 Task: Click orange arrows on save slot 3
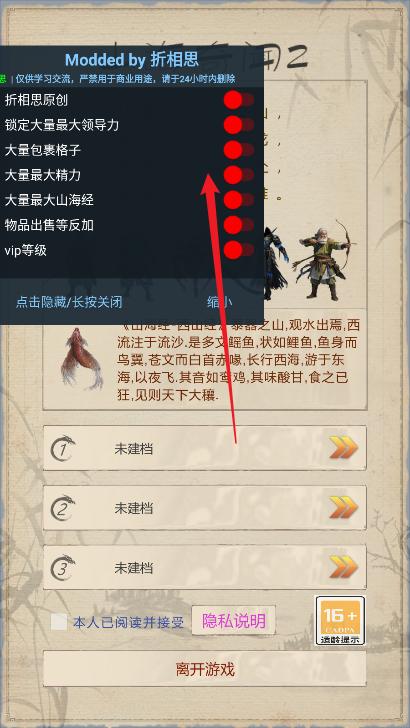[x=344, y=567]
